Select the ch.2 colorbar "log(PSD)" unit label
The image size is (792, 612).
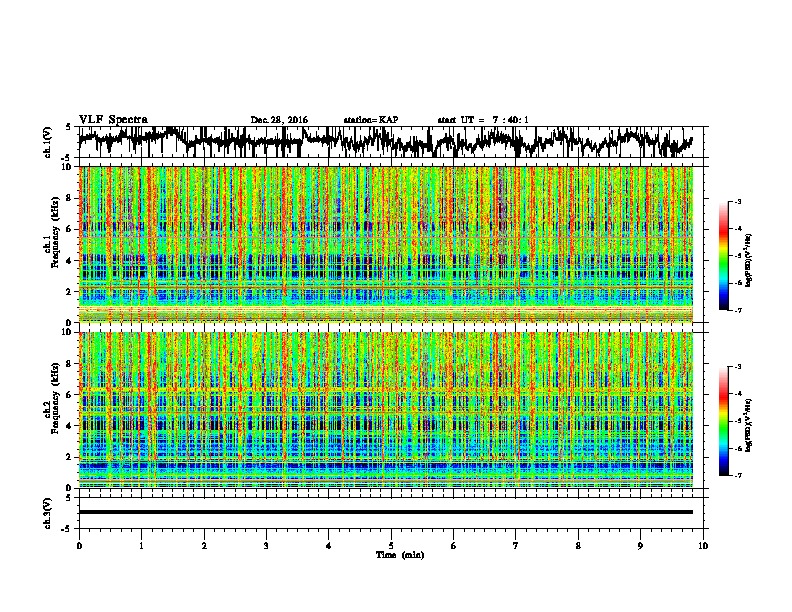coord(749,425)
